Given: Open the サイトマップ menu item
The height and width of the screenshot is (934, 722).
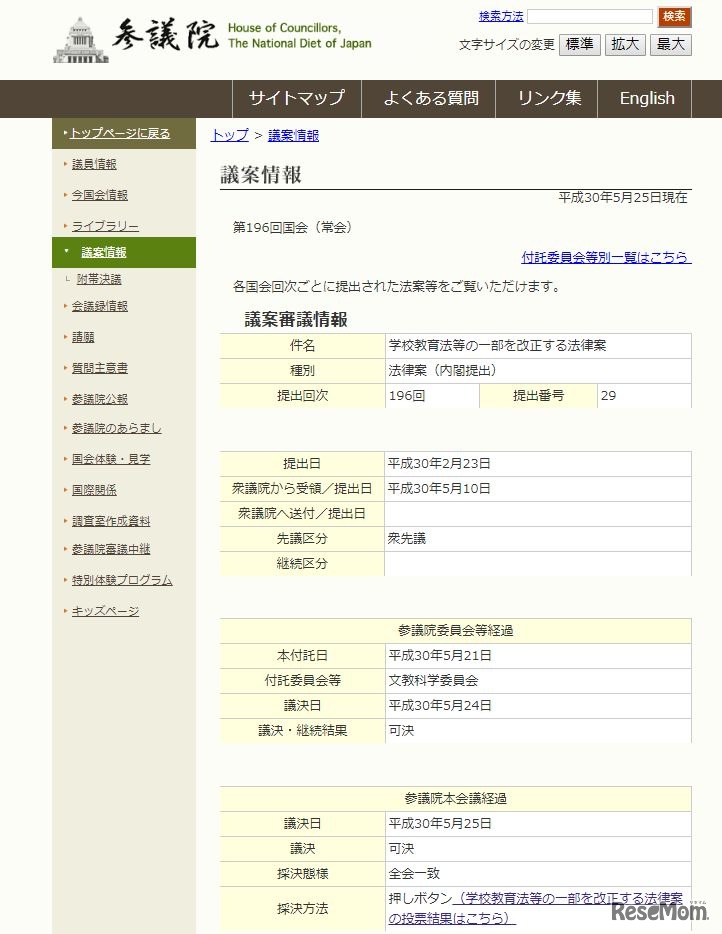Looking at the screenshot, I should (297, 98).
